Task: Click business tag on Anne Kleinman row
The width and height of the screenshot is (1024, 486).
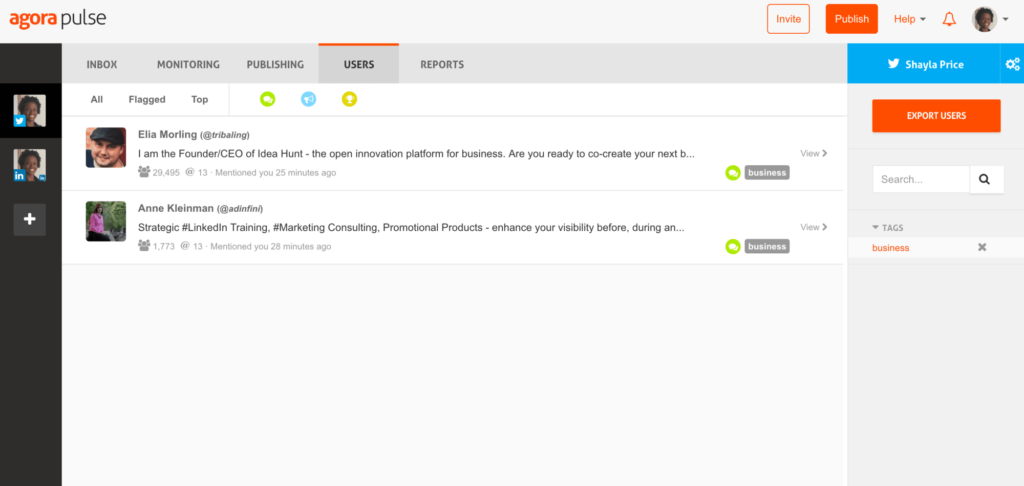Action: [767, 247]
